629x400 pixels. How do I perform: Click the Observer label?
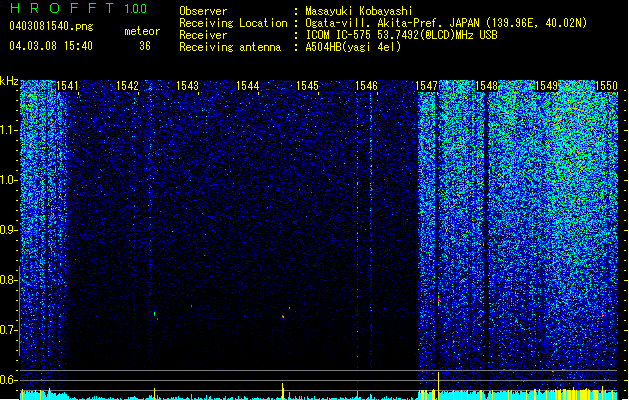coord(203,11)
